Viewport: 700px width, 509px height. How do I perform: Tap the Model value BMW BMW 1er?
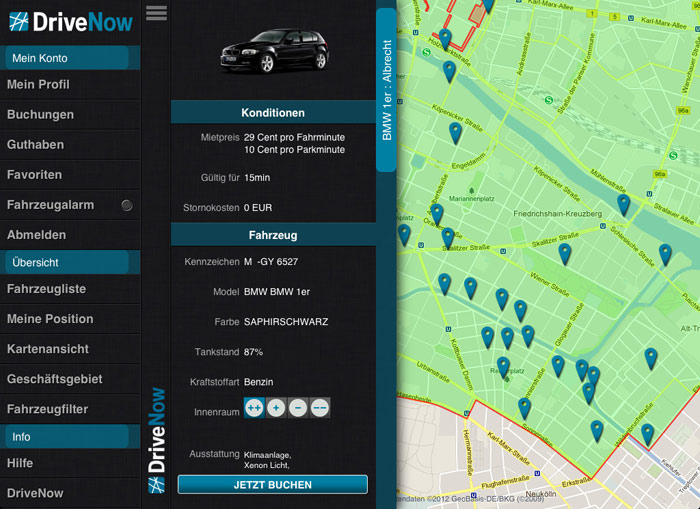(x=277, y=292)
